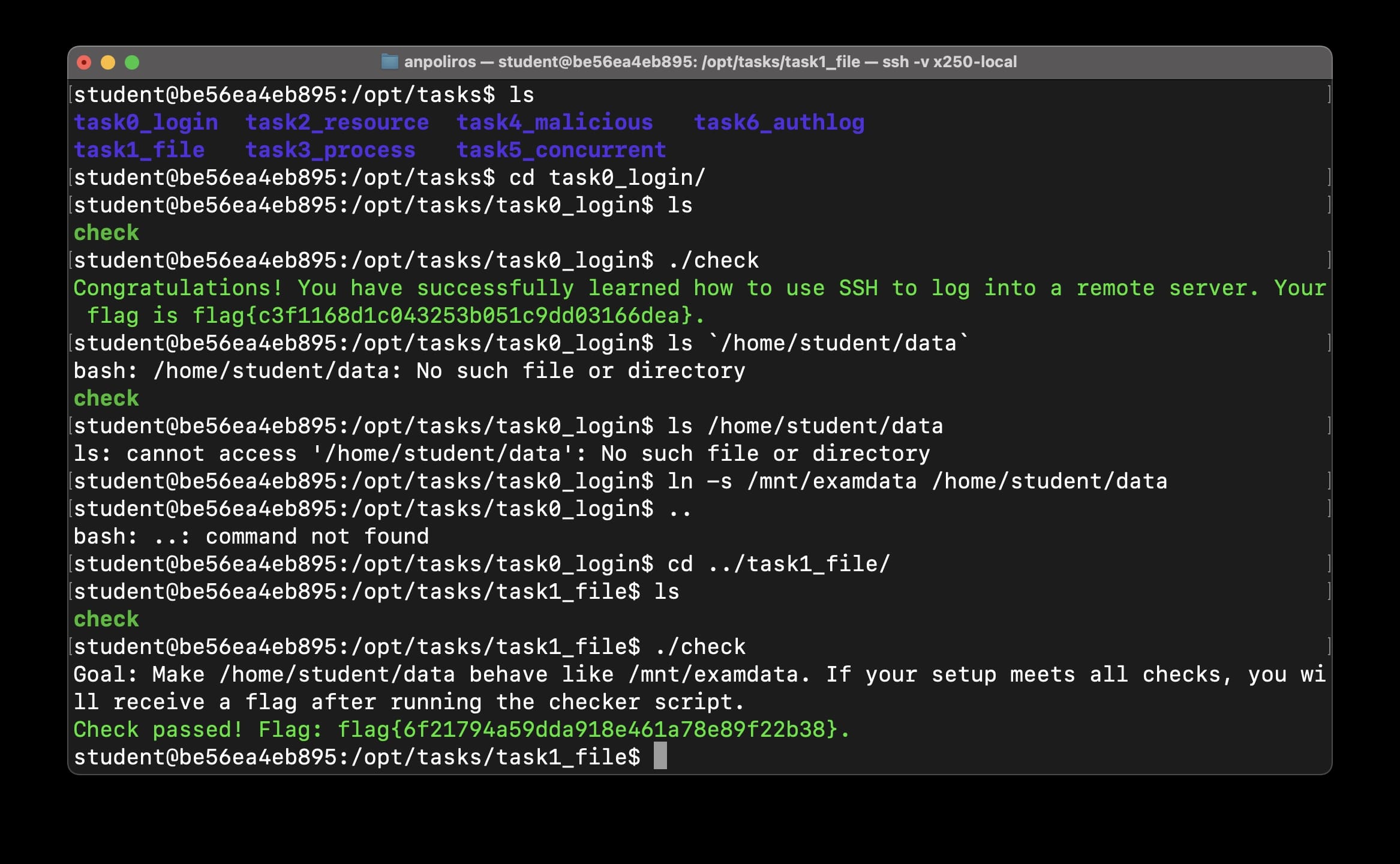Click the task4_malicious directory listing
The image size is (1400, 864).
[554, 122]
